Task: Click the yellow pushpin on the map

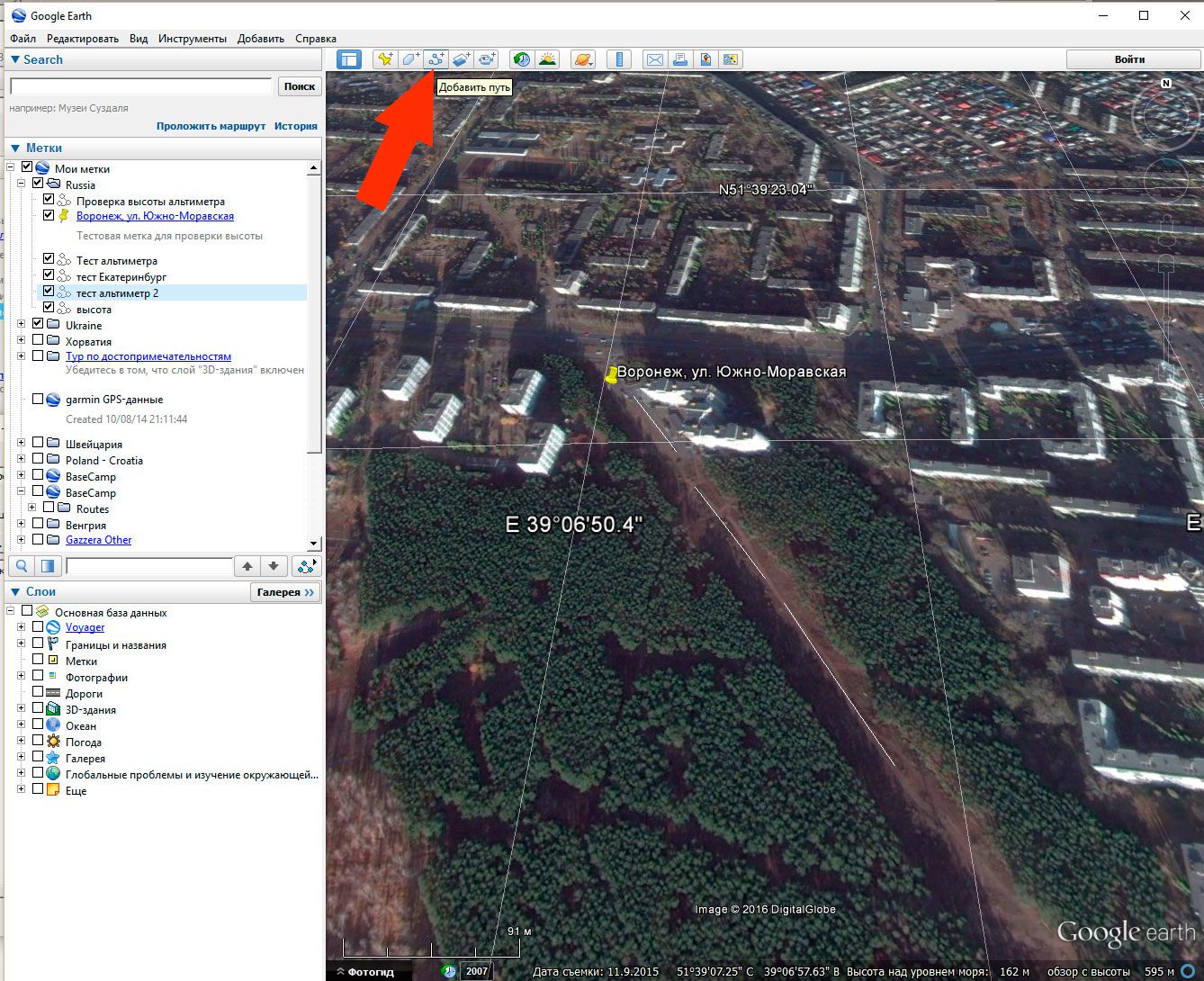Action: click(611, 375)
